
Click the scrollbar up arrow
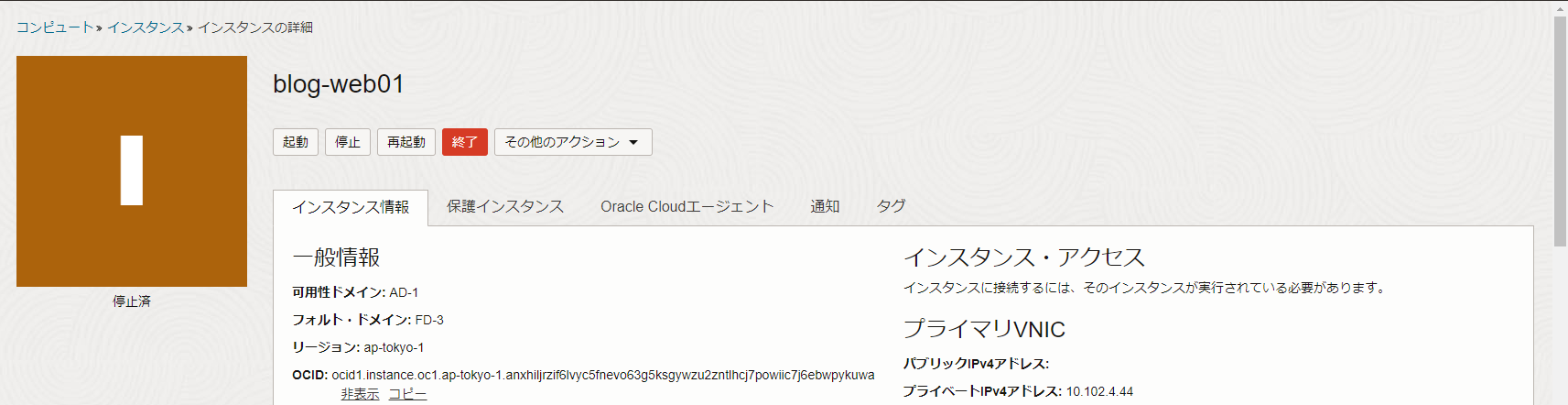click(1560, 7)
